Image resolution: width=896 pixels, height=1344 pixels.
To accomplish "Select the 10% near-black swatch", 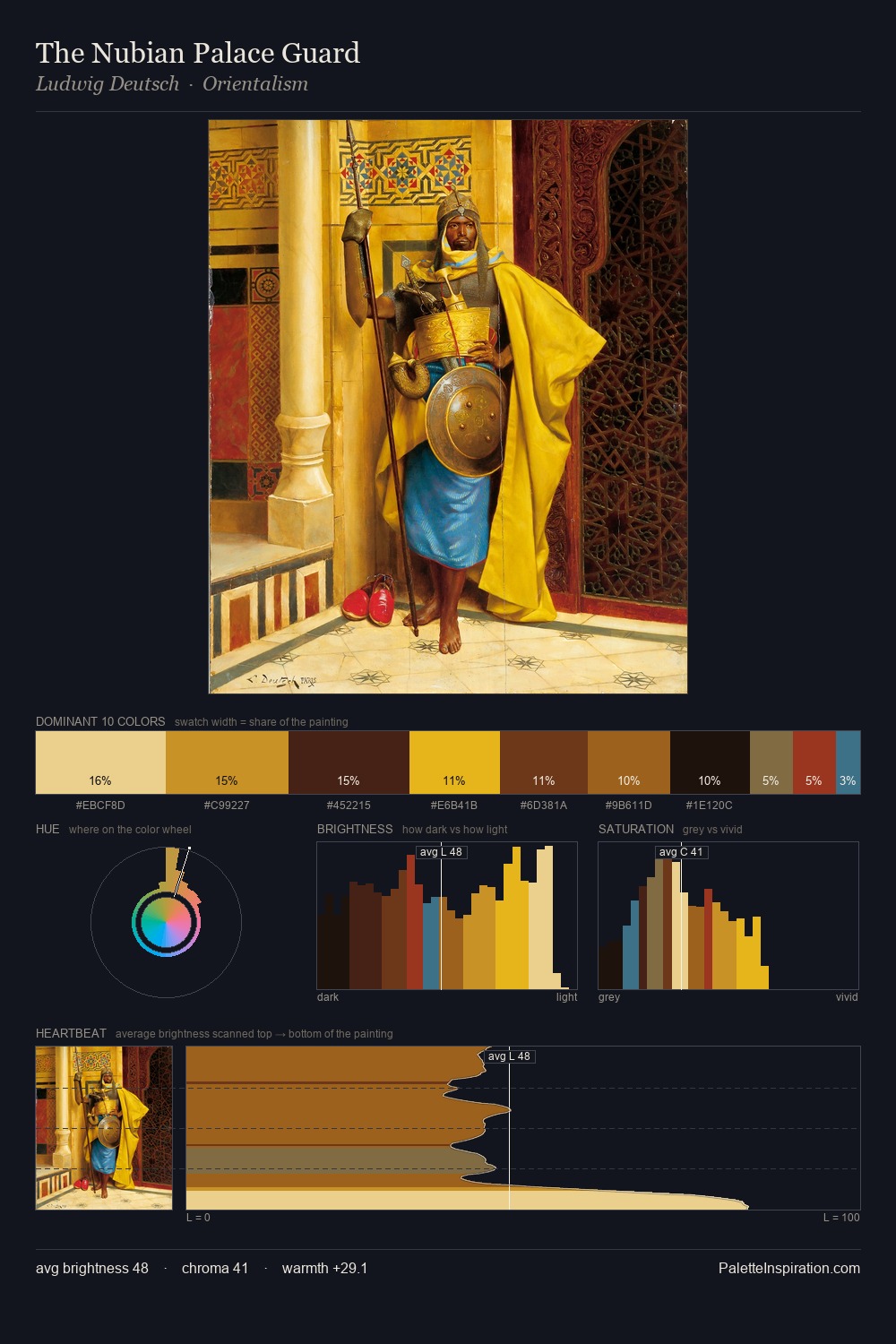I will 710,762.
